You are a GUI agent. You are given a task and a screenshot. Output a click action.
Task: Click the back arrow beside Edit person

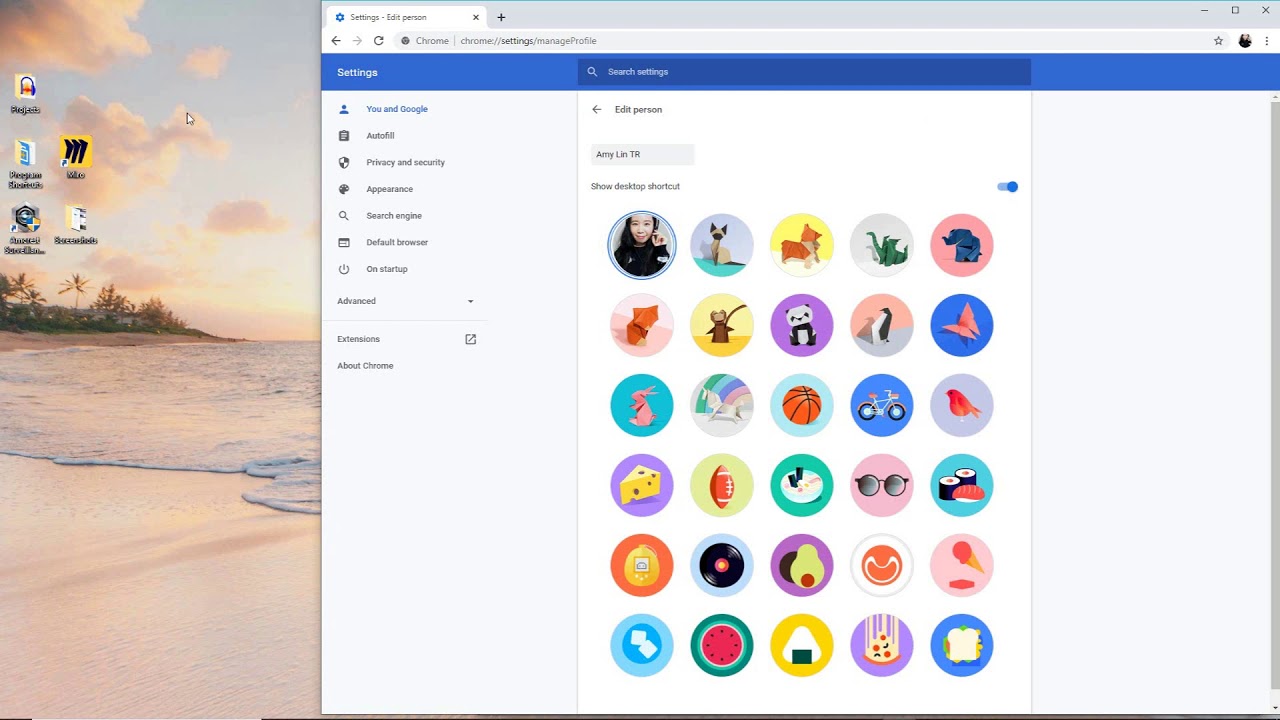[x=597, y=110]
